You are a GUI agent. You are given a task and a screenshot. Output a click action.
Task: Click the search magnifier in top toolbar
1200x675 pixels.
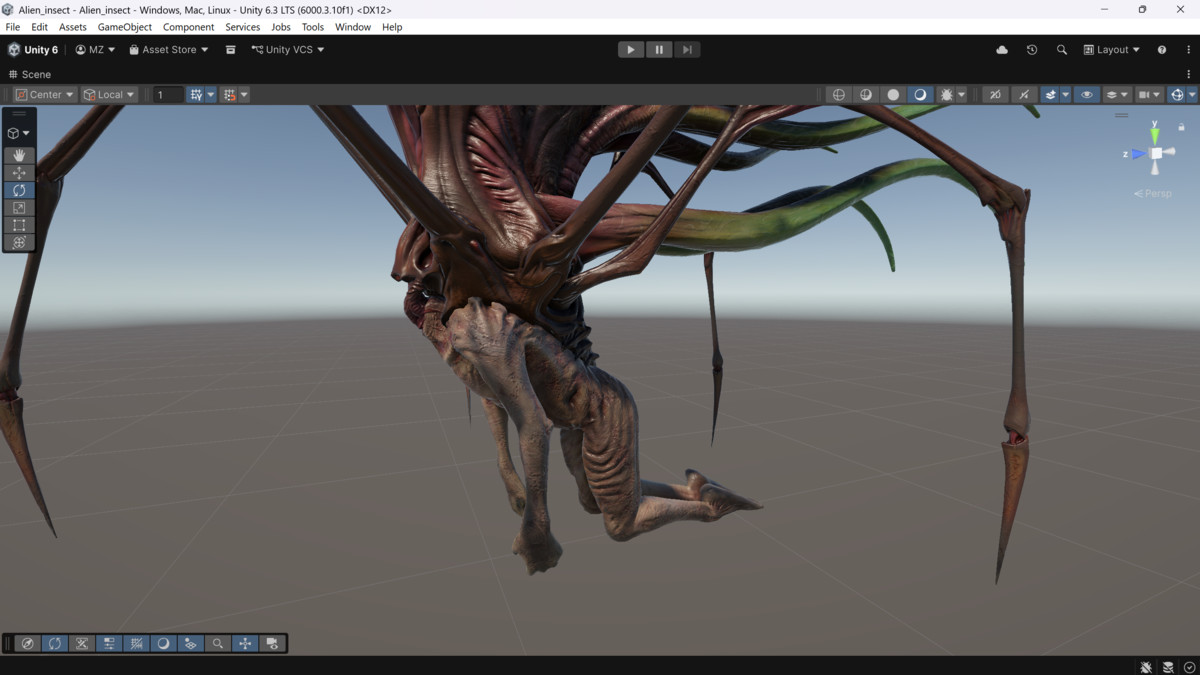(x=1061, y=50)
